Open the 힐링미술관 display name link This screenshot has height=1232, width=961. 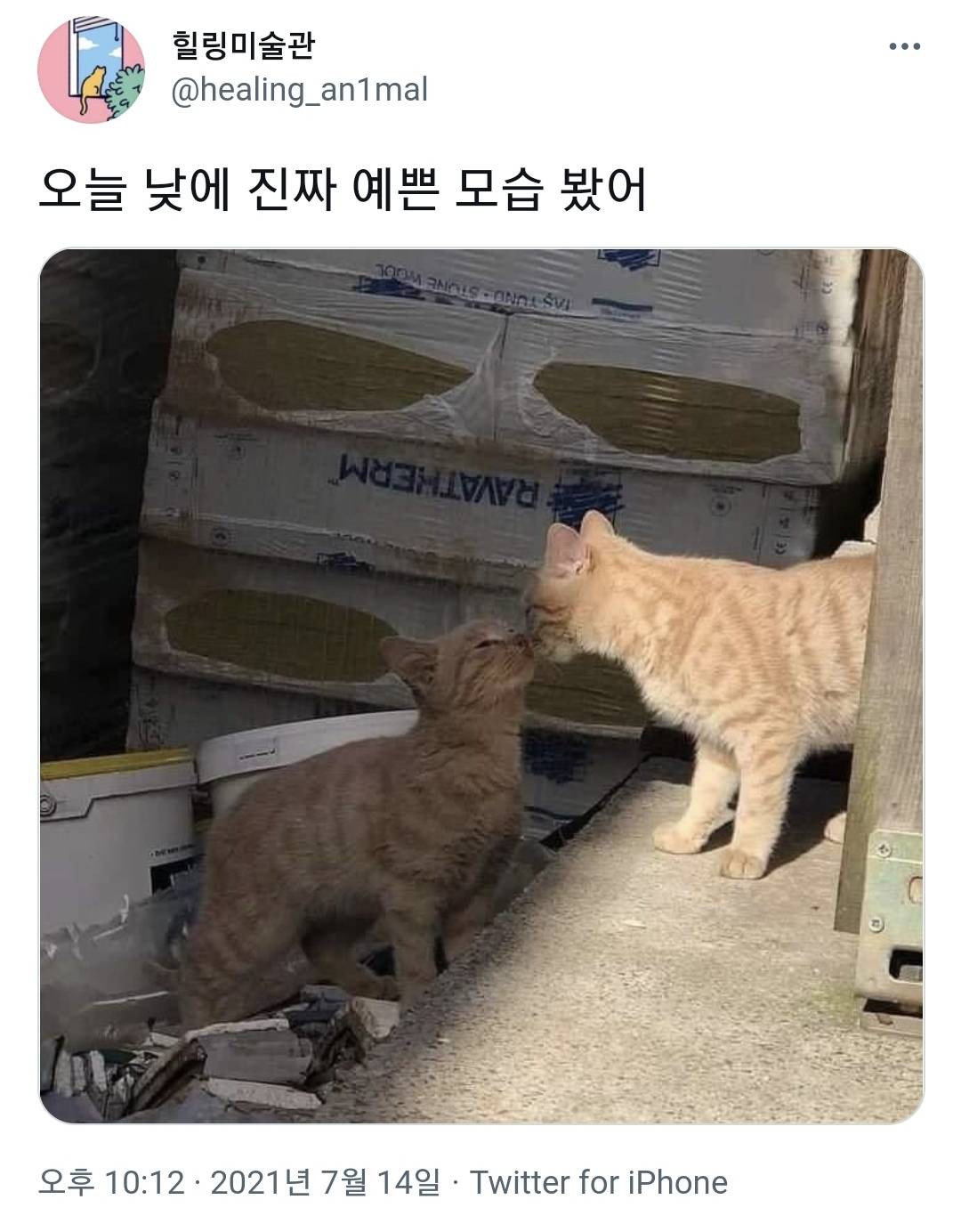(243, 45)
